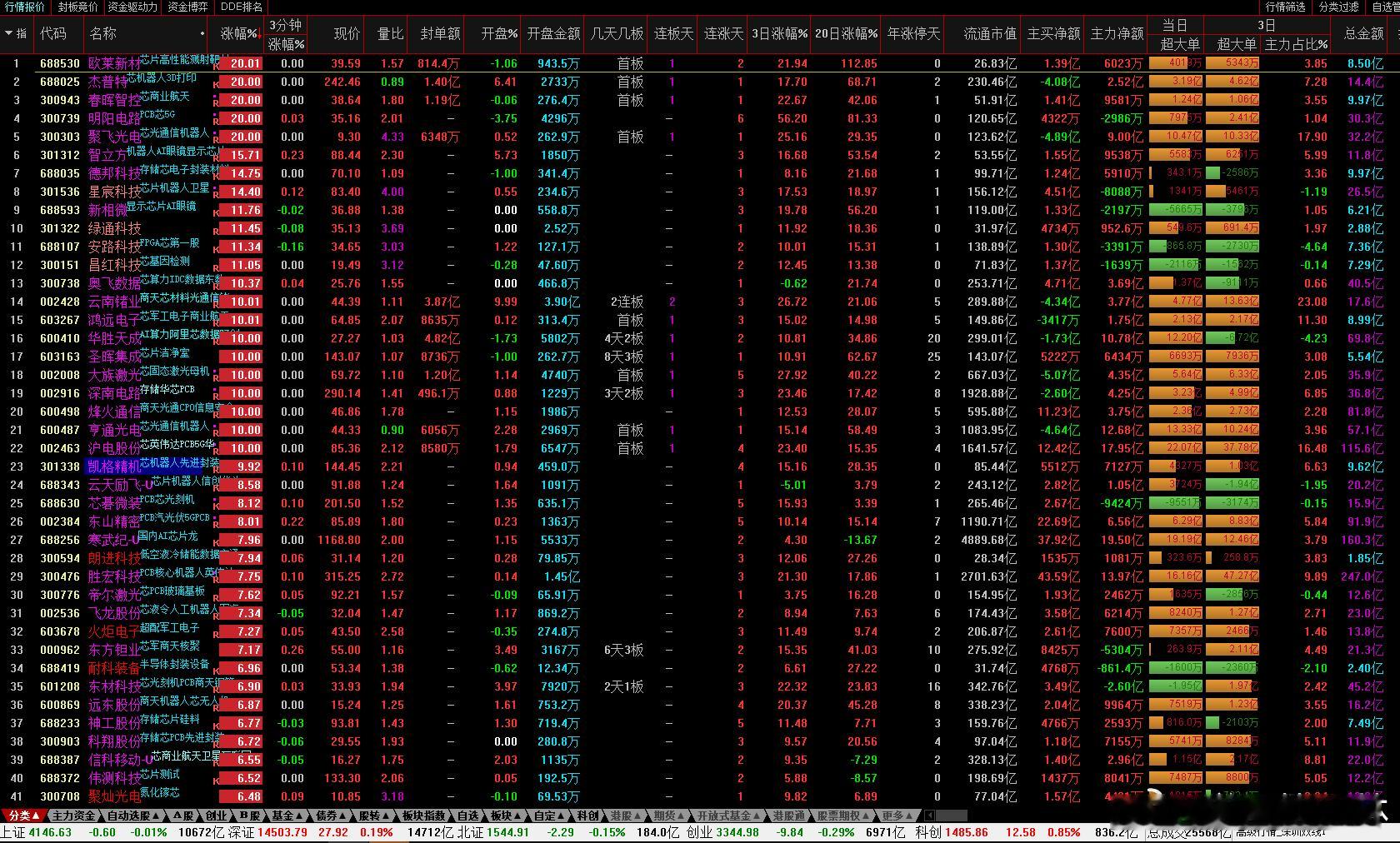Viewport: 1400px width, 843px height.
Task: Sort by the 现价 column header
Action: (347, 33)
